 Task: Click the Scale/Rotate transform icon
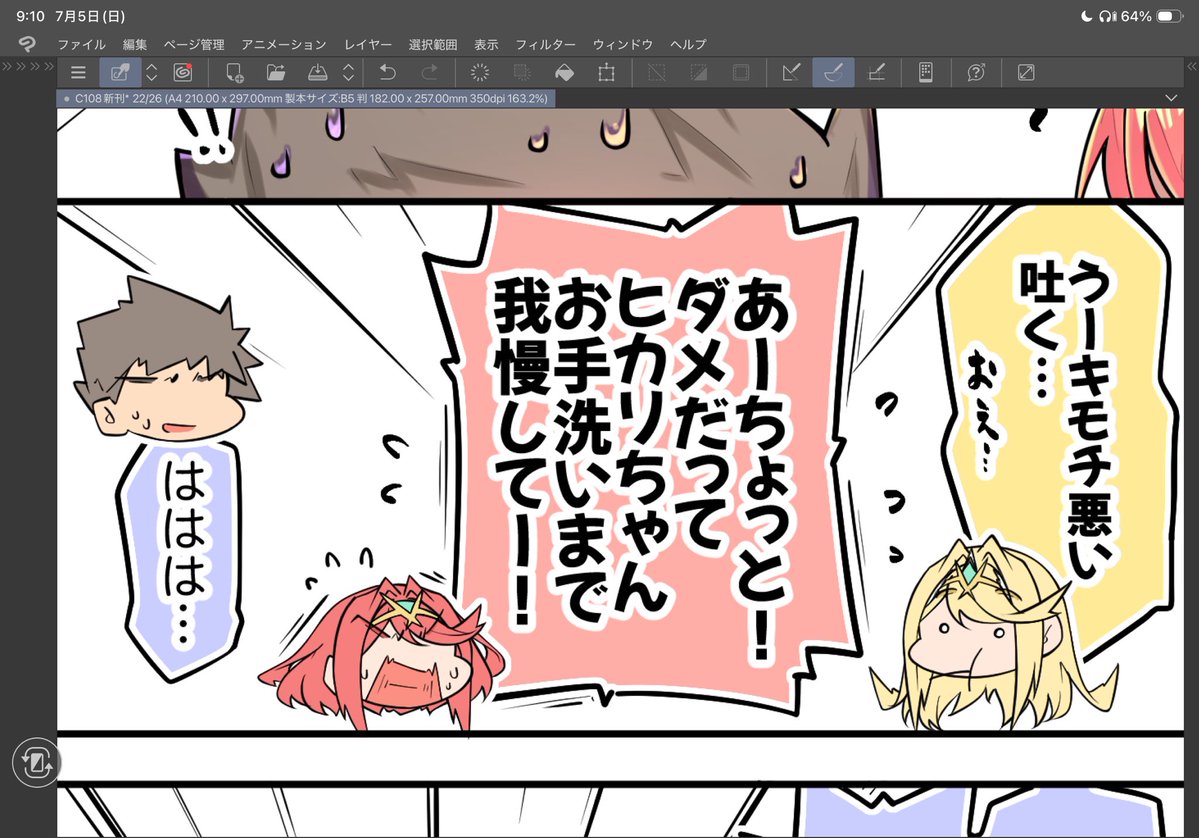pos(606,73)
